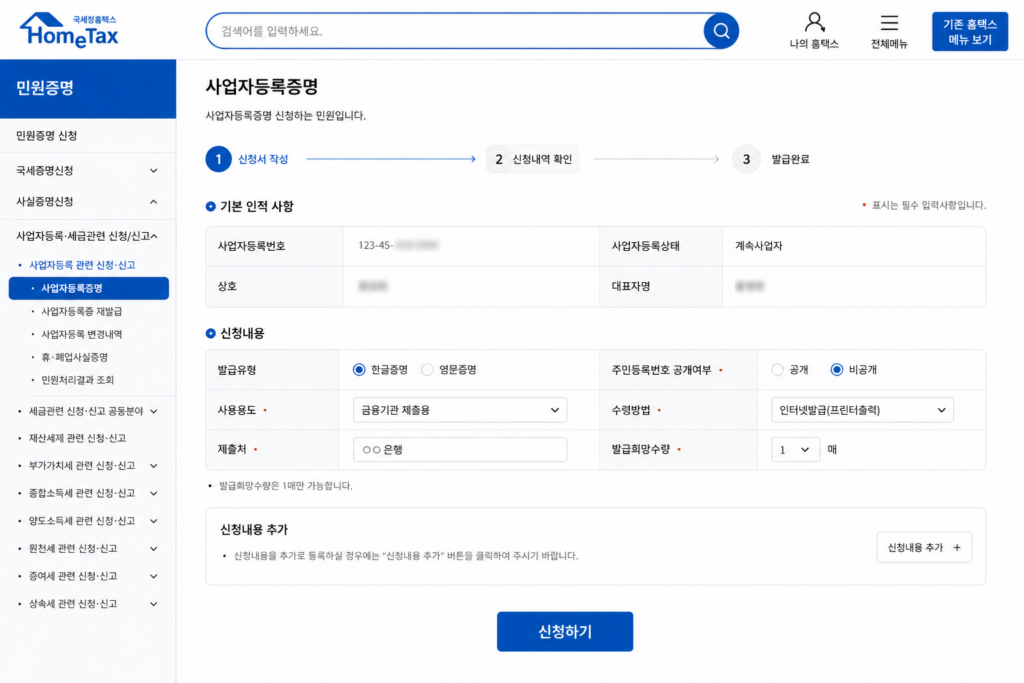Click the 신청내용 추가 button
1024x683 pixels.
(924, 548)
